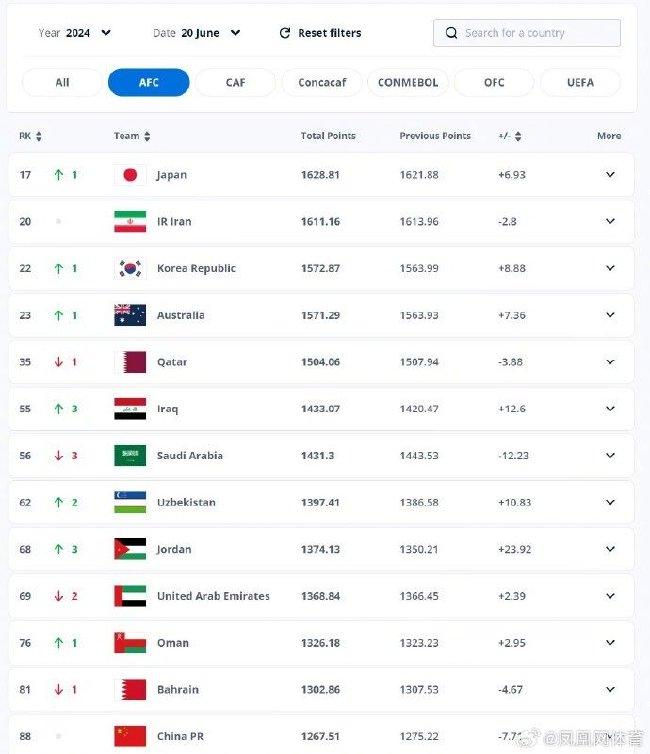Click the Japan flag icon

point(130,175)
